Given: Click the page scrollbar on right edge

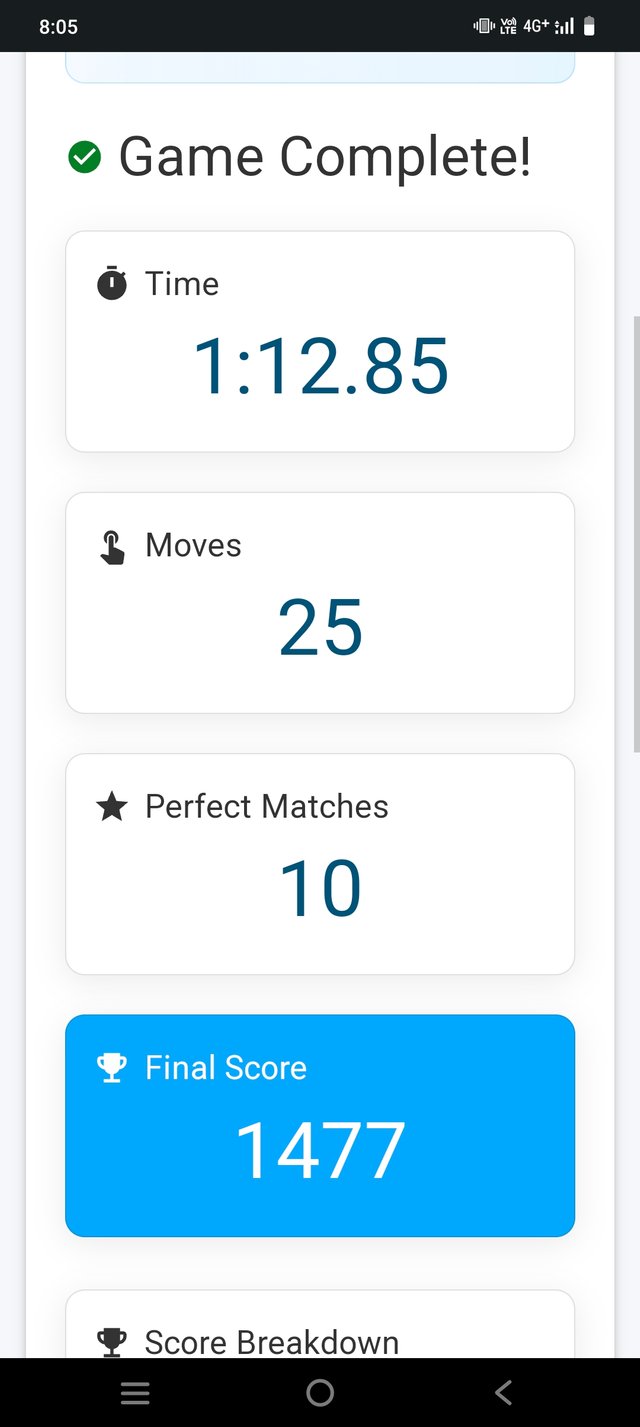Looking at the screenshot, I should coord(636,535).
